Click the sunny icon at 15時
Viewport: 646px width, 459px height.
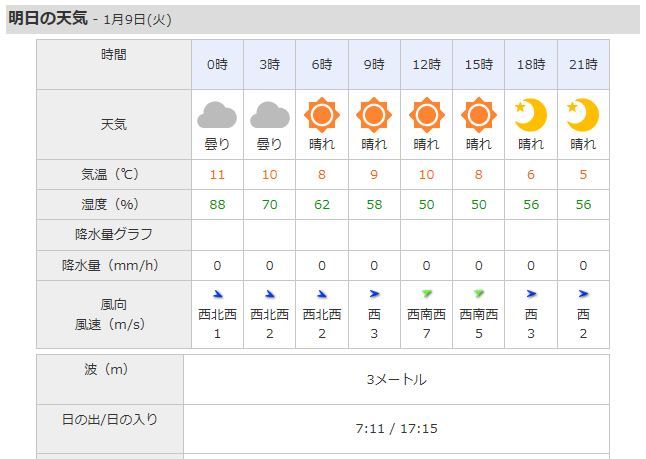click(x=478, y=115)
